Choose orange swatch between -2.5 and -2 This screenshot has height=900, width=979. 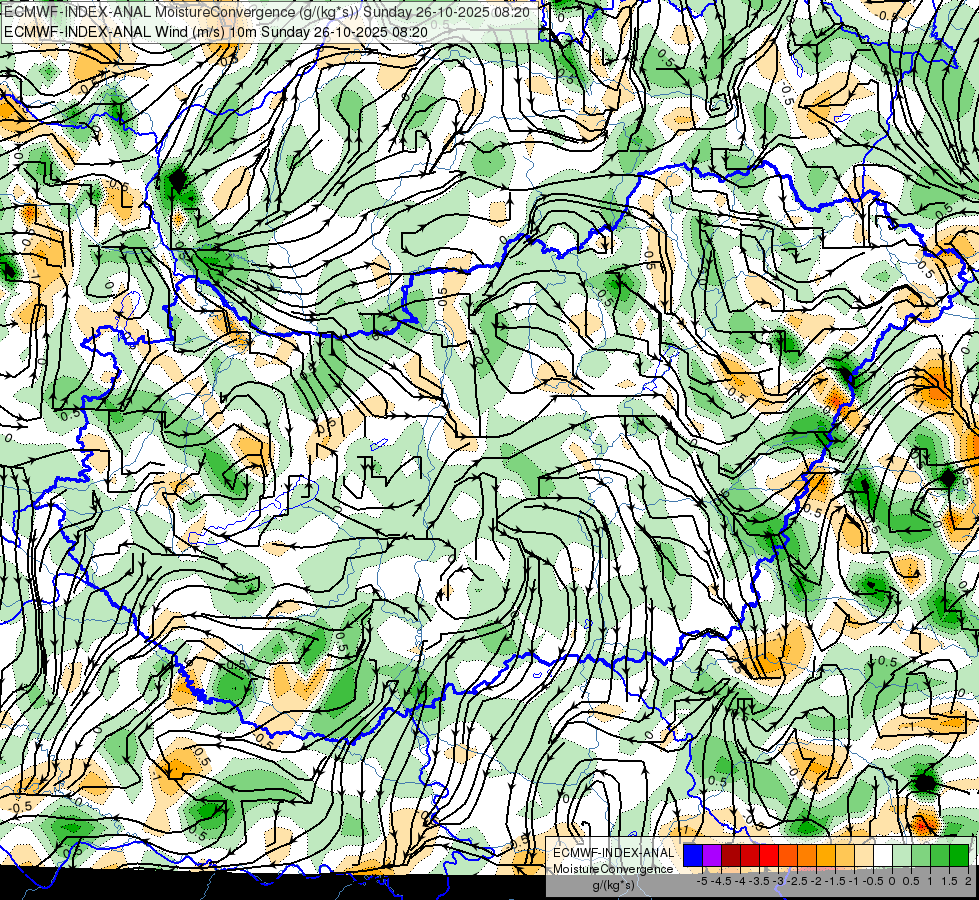pos(807,856)
